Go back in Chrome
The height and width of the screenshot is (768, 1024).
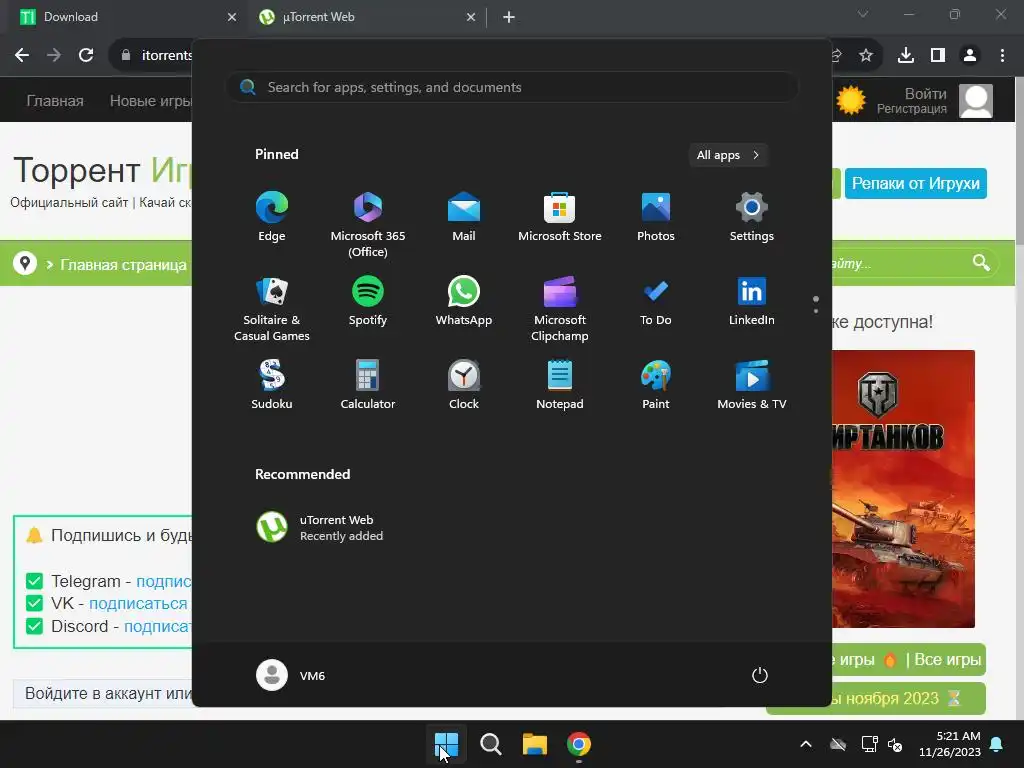(x=22, y=55)
